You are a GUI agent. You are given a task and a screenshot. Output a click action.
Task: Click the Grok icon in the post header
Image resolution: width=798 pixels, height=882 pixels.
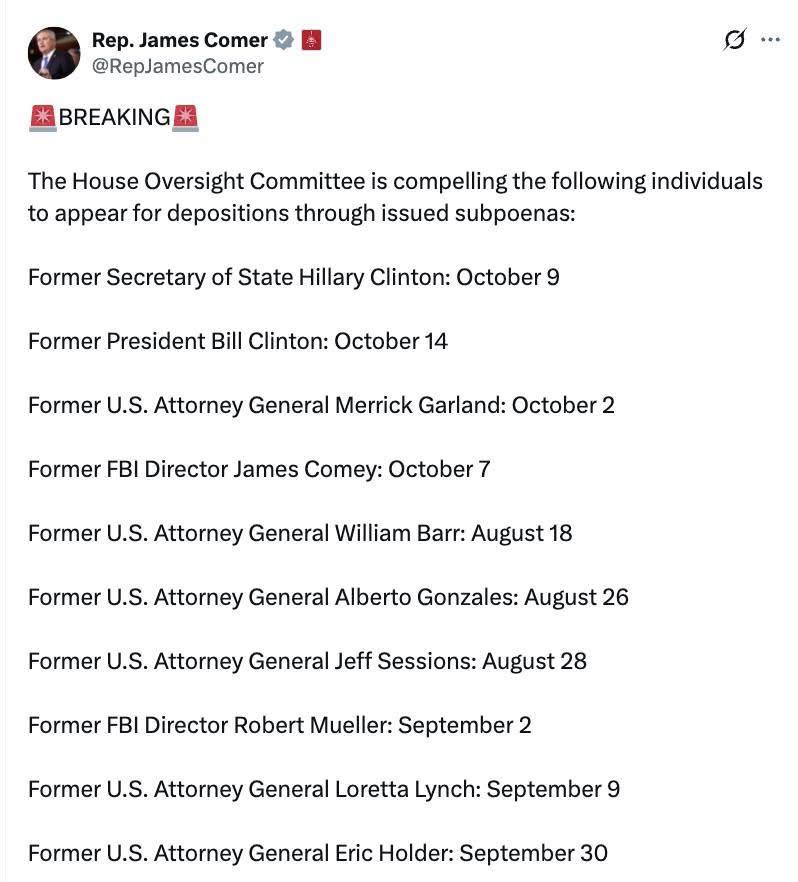[734, 41]
